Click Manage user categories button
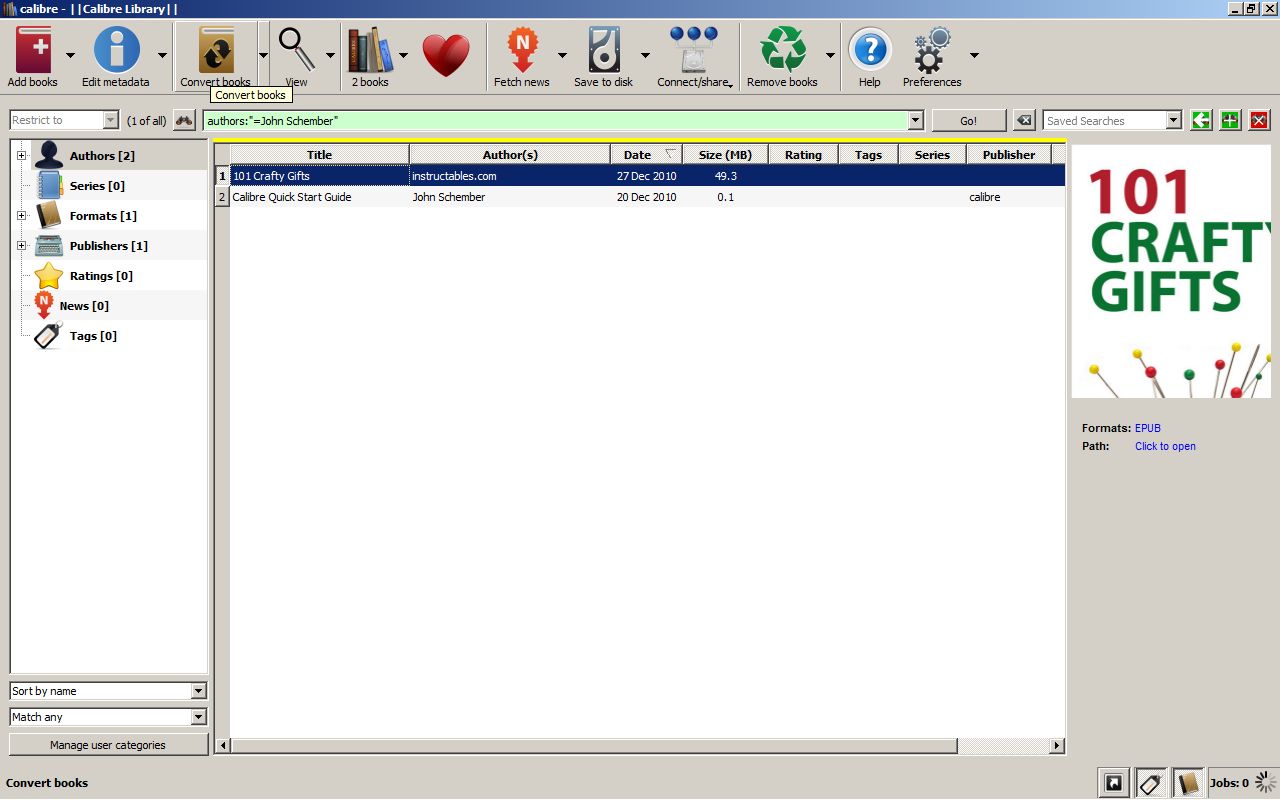Viewport: 1280px width, 800px height. click(108, 745)
